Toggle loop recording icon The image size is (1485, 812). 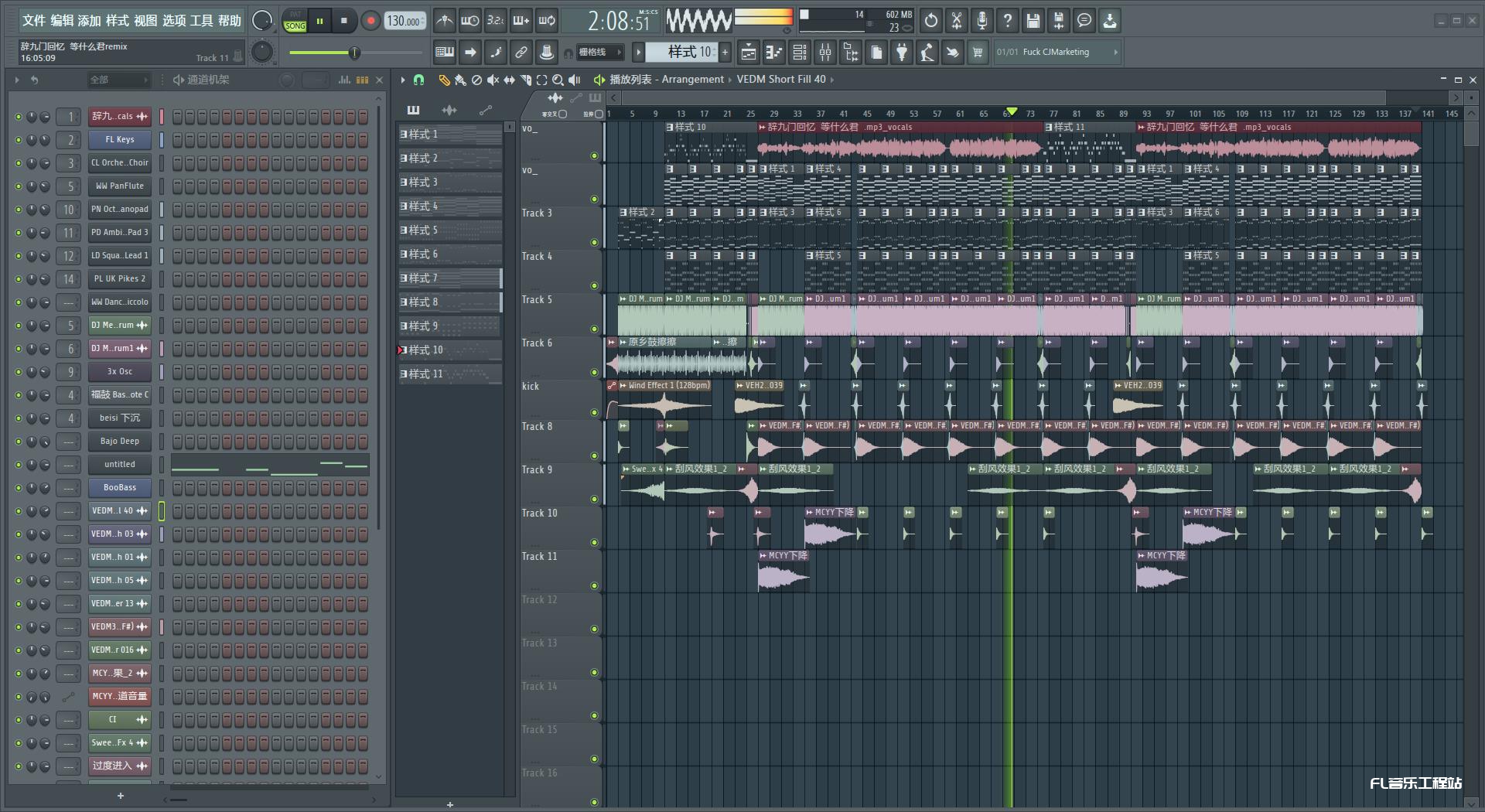click(547, 21)
